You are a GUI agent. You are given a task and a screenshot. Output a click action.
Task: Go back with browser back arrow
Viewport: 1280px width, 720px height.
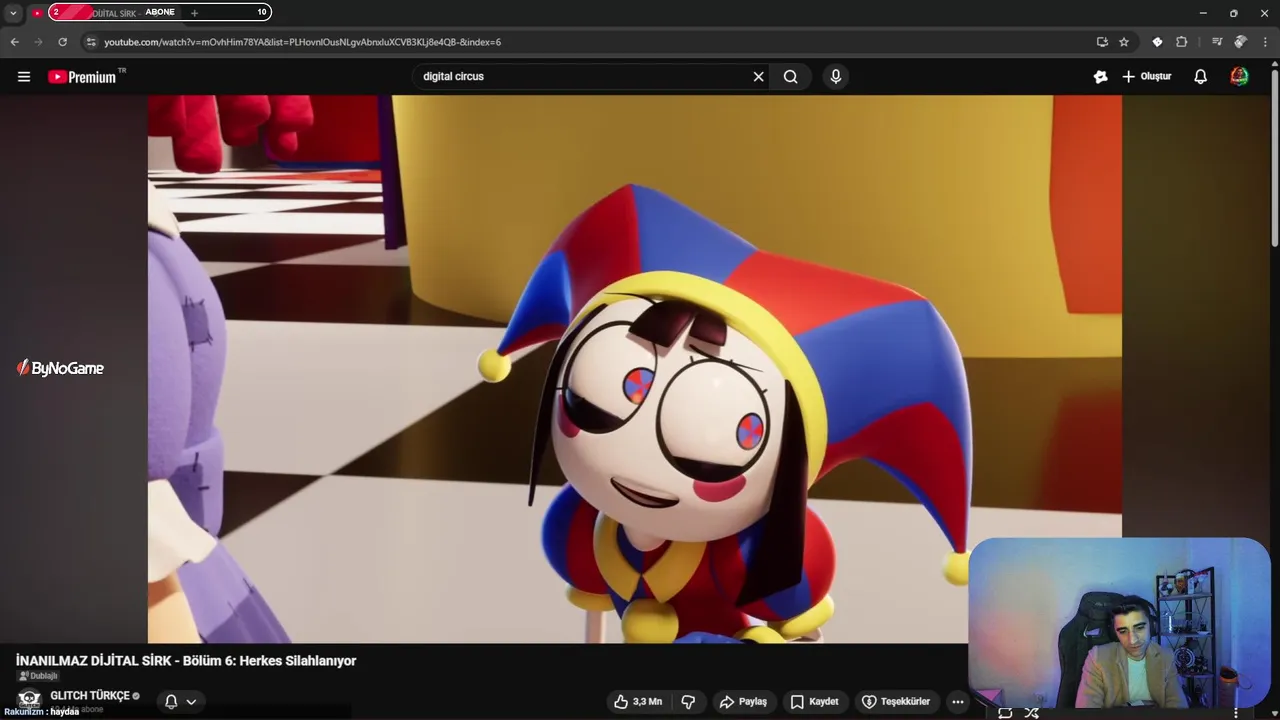point(14,42)
